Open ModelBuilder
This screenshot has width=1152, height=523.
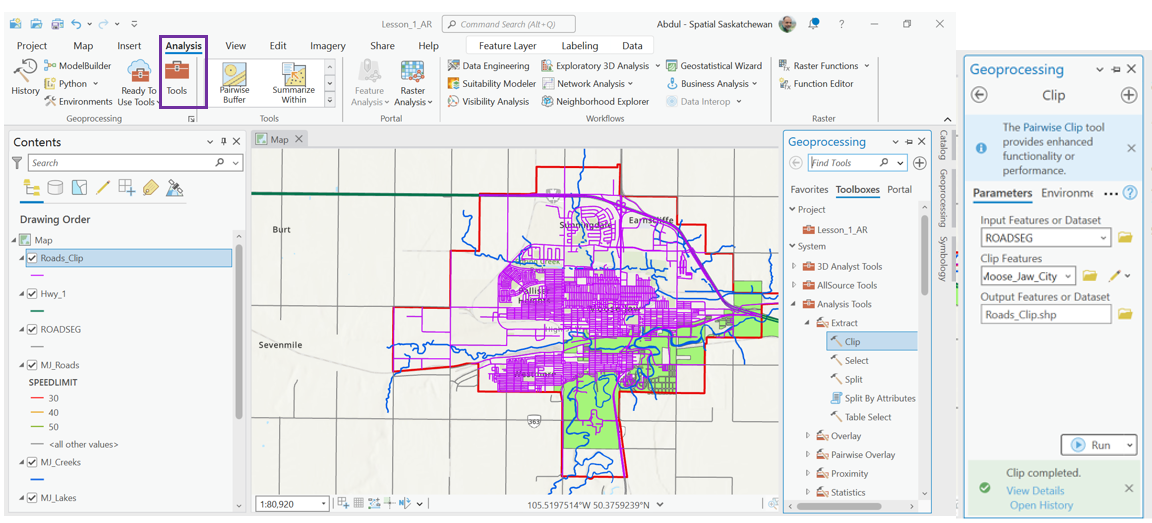[78, 66]
